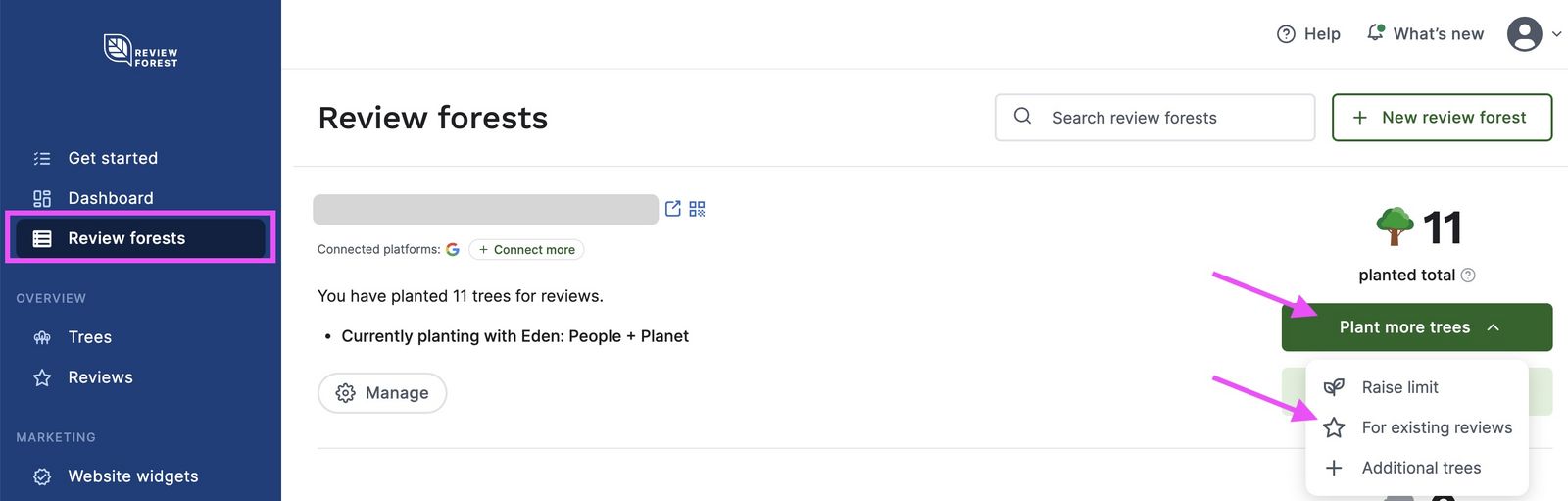
Task: Navigate to Trees in the sidebar
Action: tap(89, 337)
